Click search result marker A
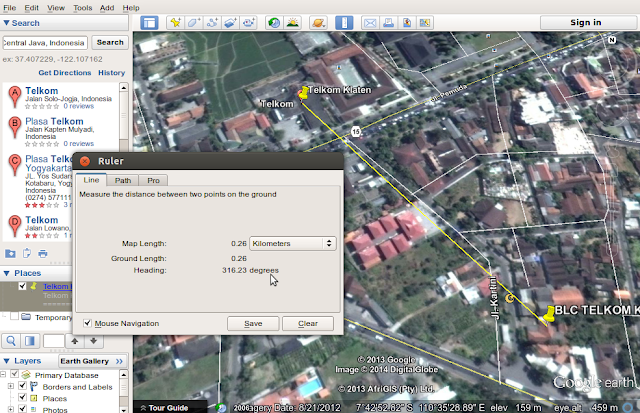Screen dimensions: 640x413 [15, 96]
